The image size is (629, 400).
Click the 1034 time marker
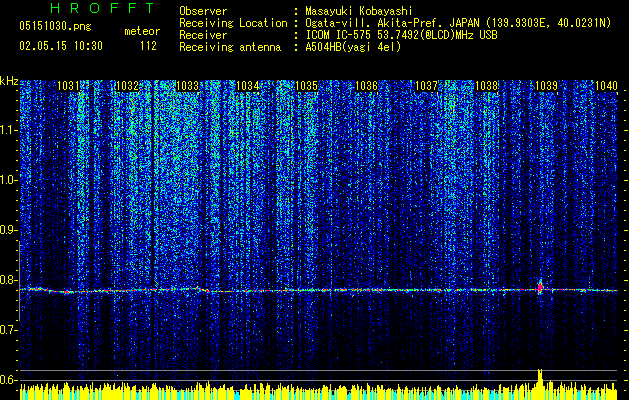[x=248, y=86]
